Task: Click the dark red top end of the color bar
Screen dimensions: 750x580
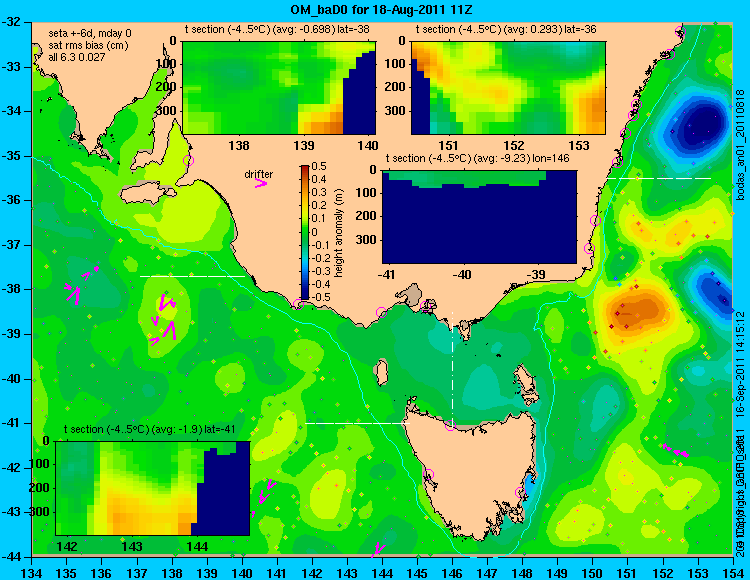Action: (x=305, y=168)
